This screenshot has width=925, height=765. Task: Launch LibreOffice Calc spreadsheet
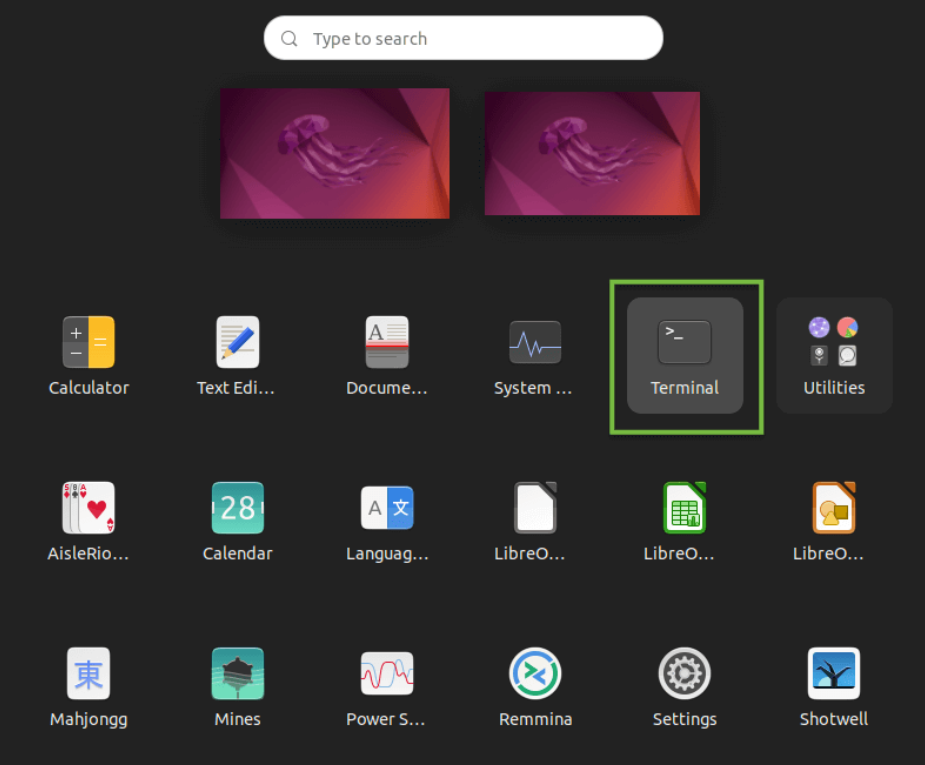pos(685,520)
